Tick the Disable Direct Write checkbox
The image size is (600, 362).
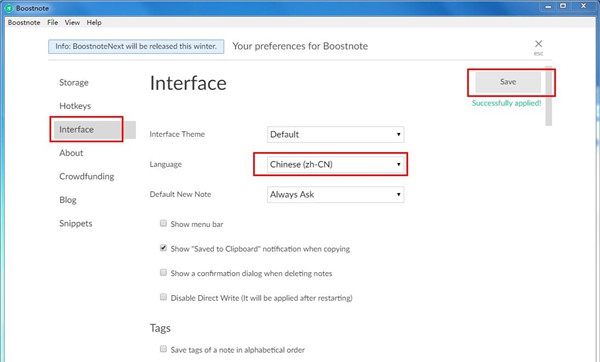pyautogui.click(x=163, y=297)
